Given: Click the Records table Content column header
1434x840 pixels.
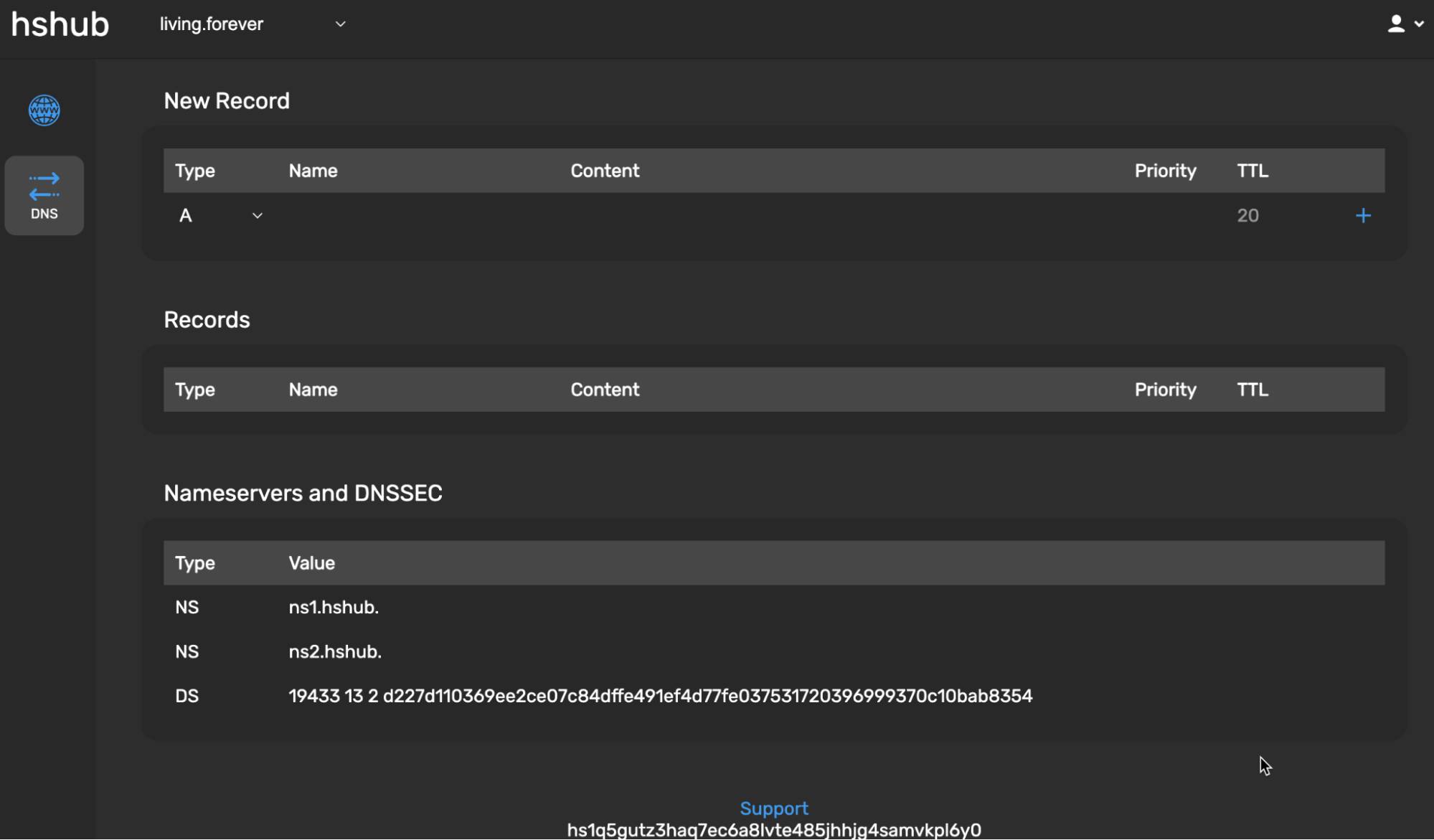Looking at the screenshot, I should click(x=605, y=390).
